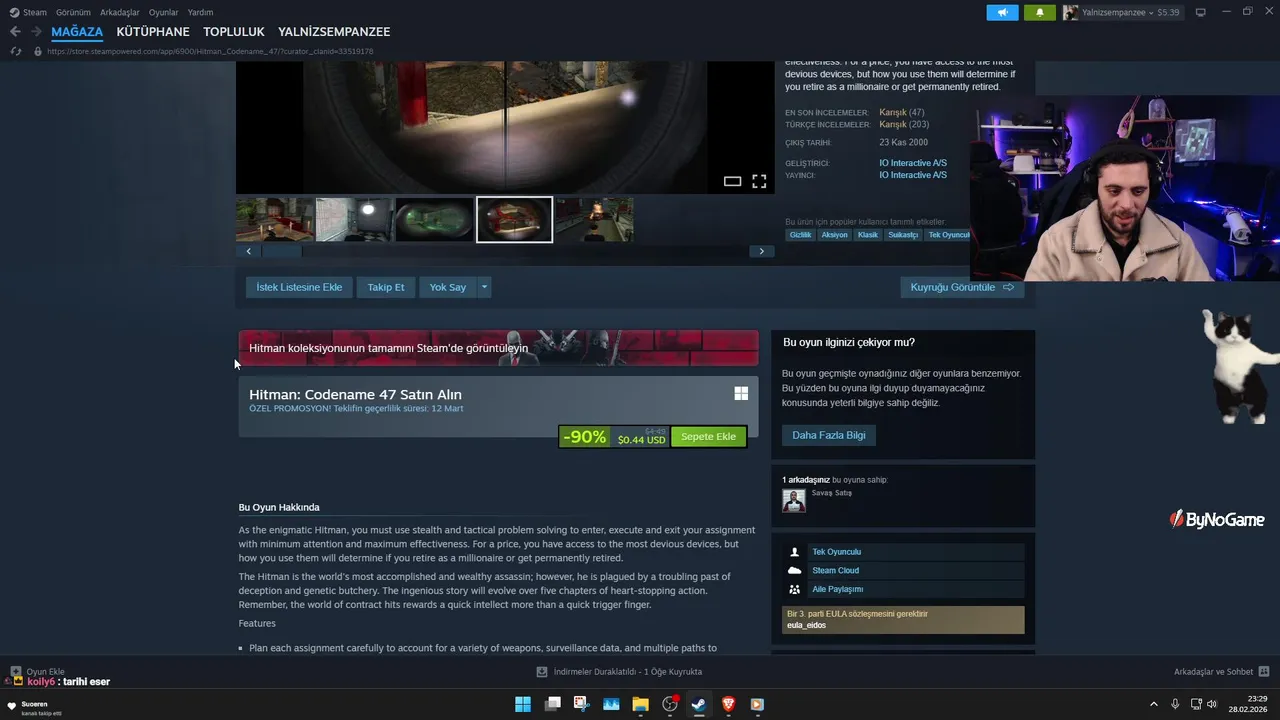Click the Klasik tag
The height and width of the screenshot is (720, 1280).
coord(867,235)
